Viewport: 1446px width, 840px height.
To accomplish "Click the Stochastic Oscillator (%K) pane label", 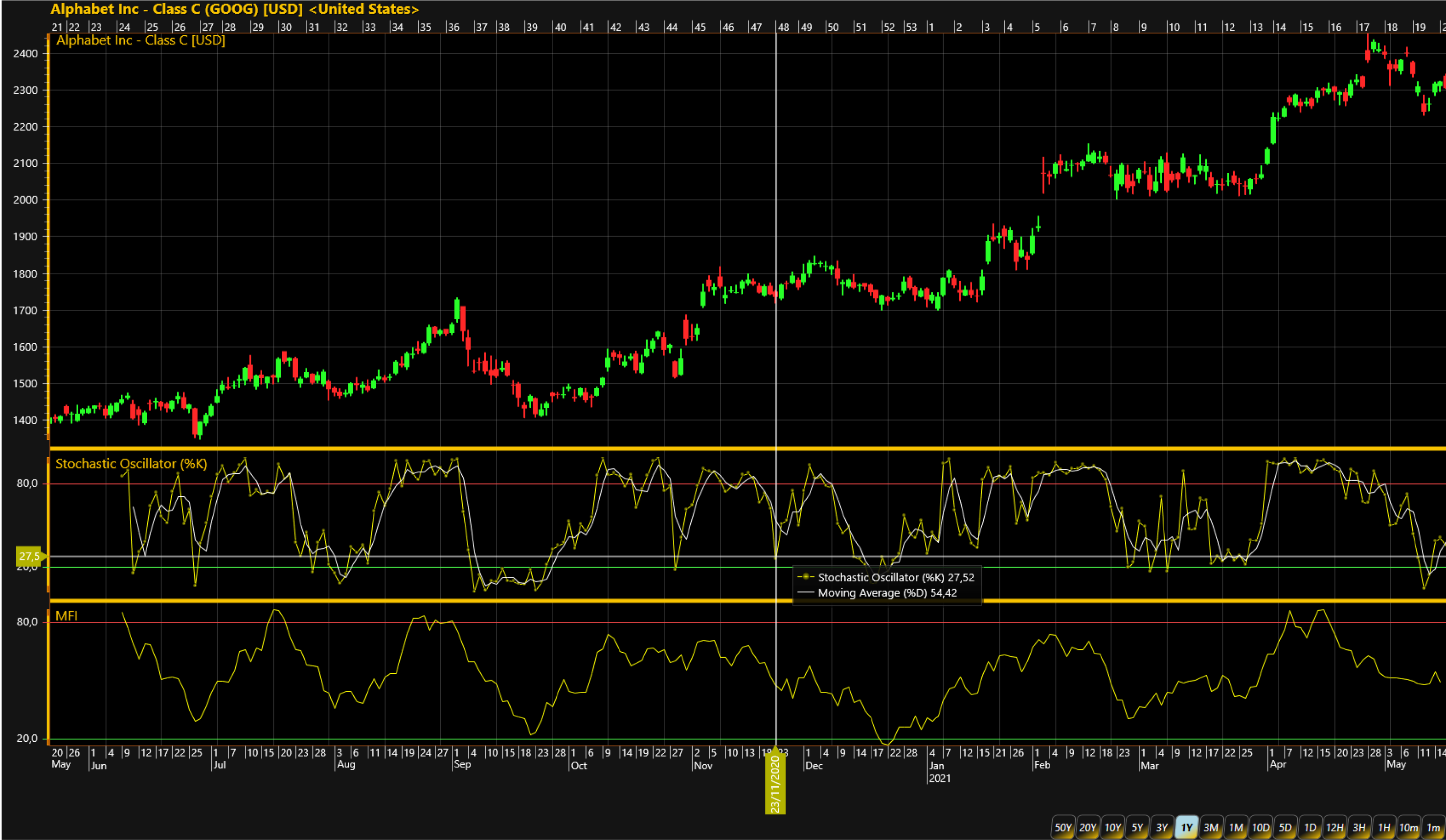I will (x=132, y=464).
